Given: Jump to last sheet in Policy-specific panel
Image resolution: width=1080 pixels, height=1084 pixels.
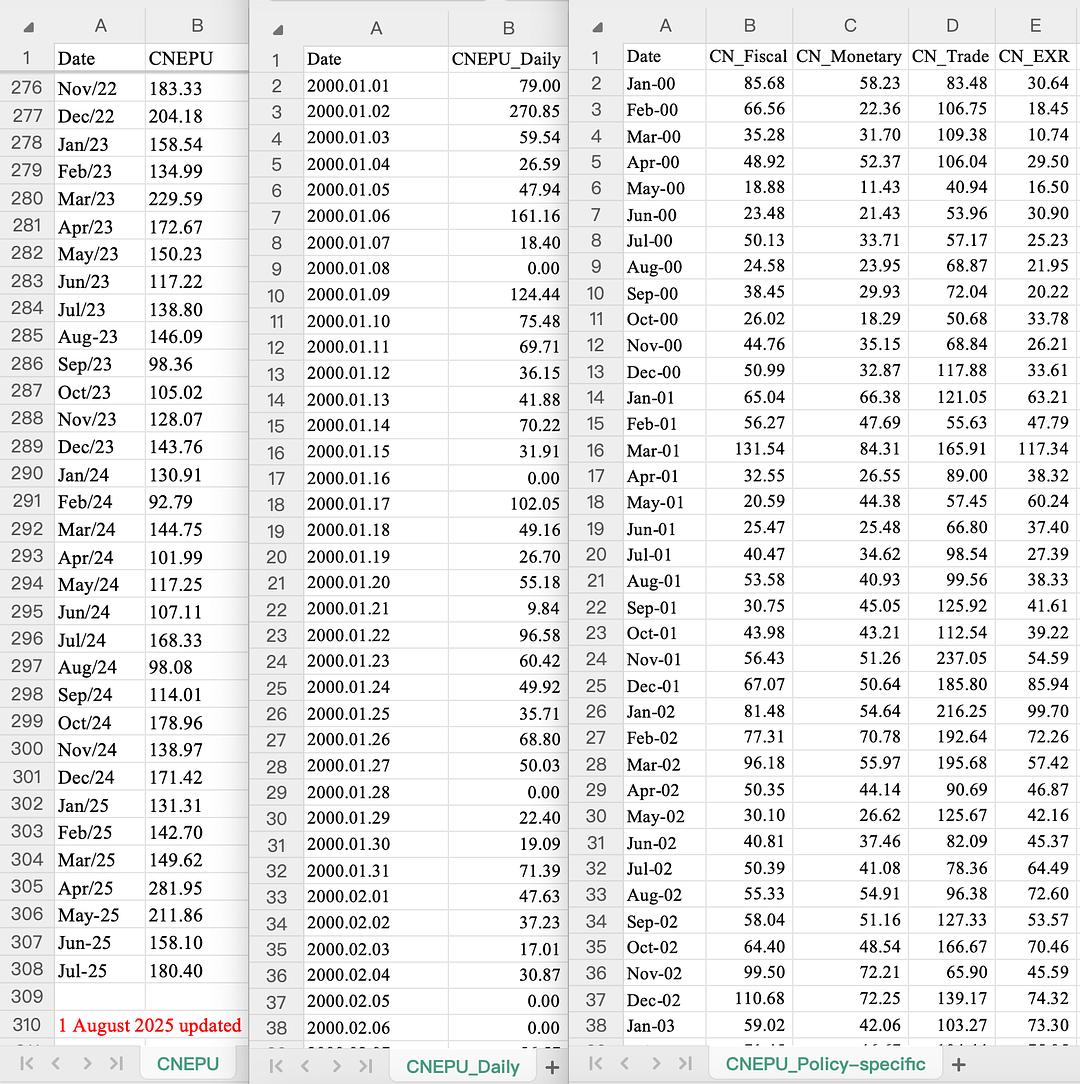Looking at the screenshot, I should click(685, 1063).
